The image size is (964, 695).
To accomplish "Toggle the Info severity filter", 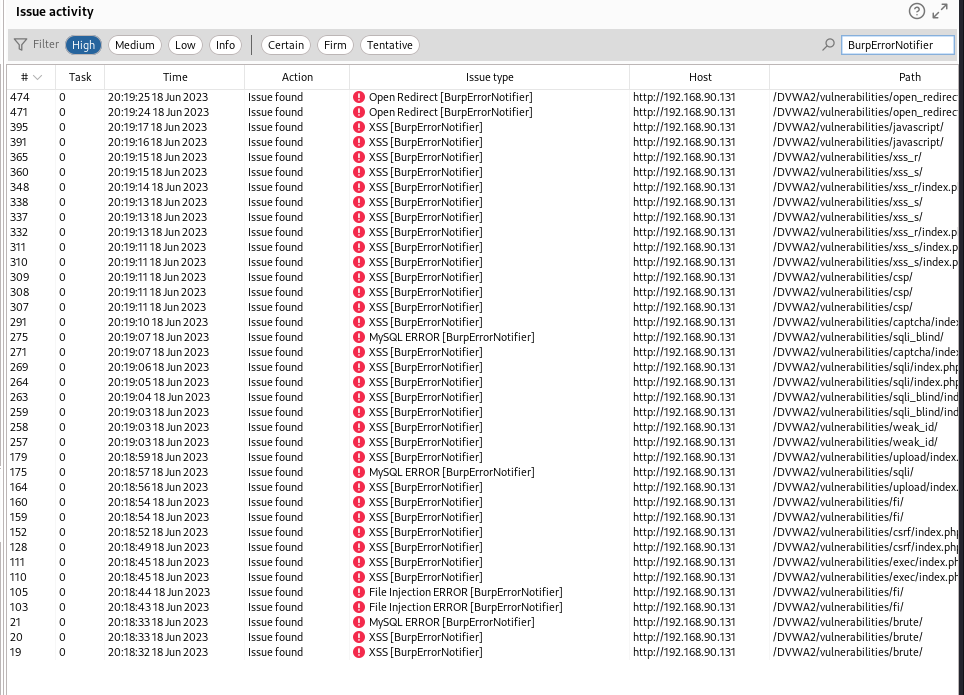I will pyautogui.click(x=225, y=45).
